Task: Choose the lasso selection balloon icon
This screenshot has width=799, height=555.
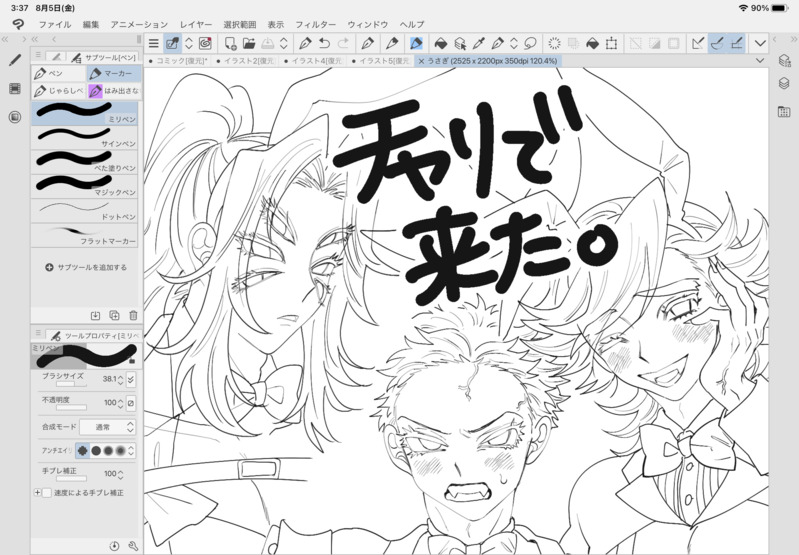Action: pyautogui.click(x=530, y=44)
